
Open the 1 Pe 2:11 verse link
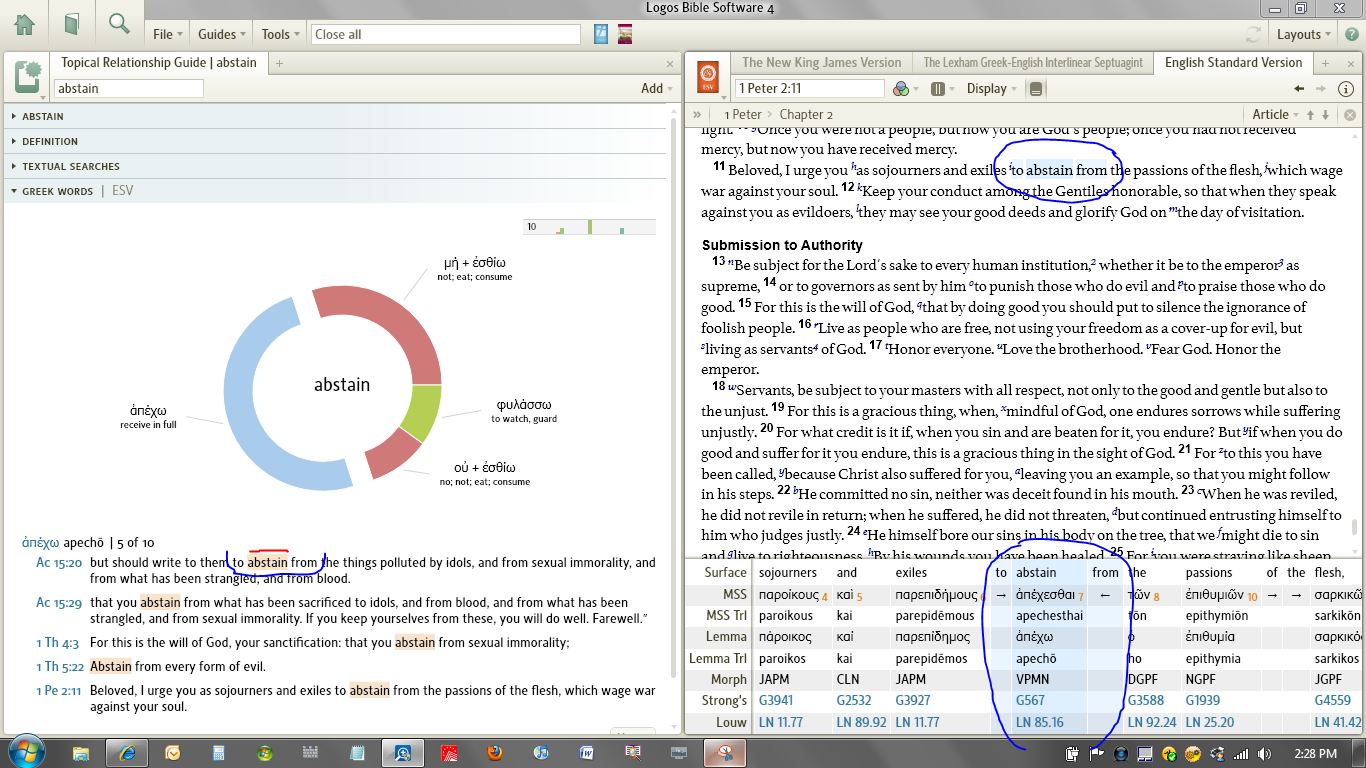(57, 691)
